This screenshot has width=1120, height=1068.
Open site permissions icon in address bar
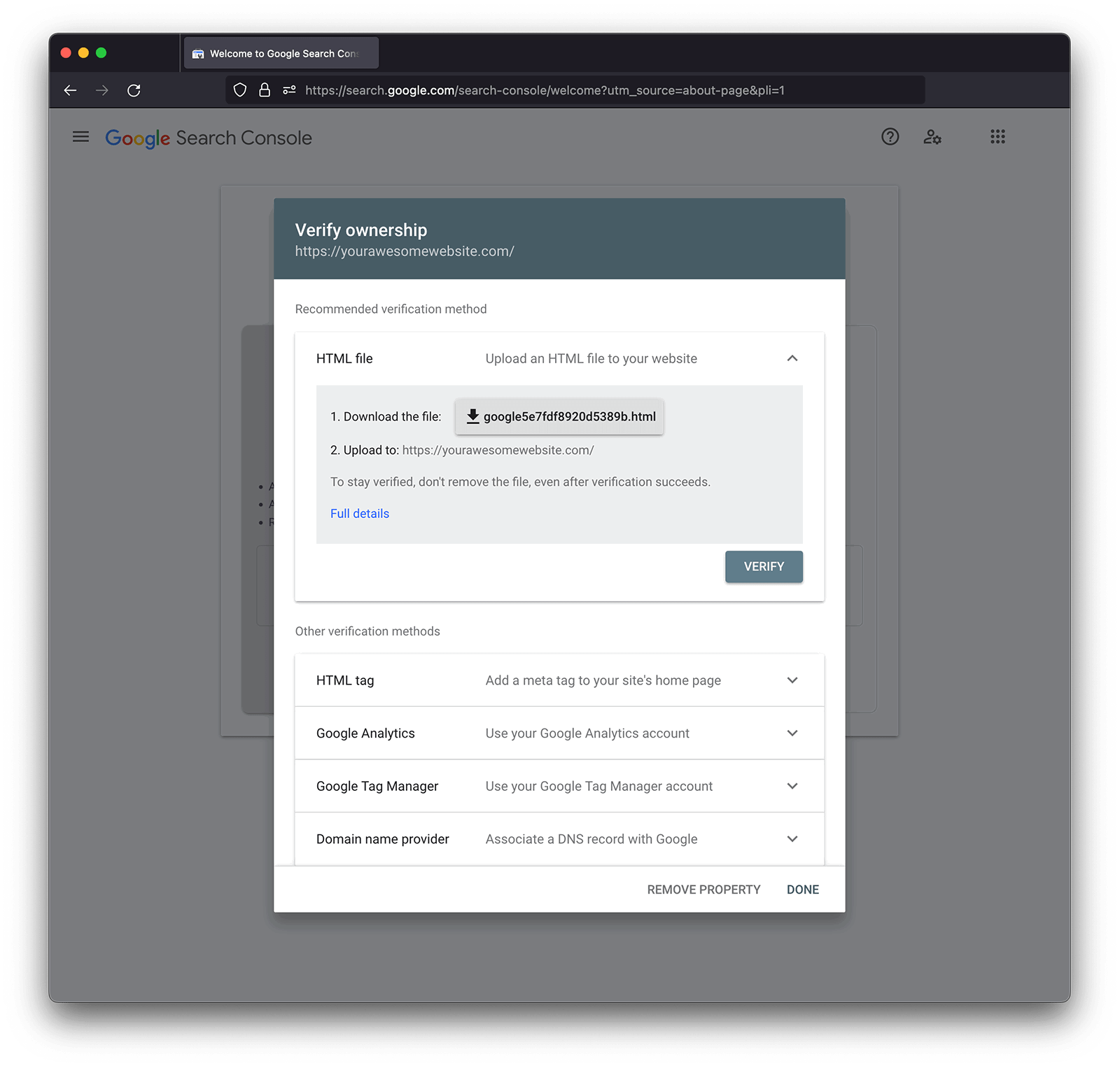click(289, 90)
